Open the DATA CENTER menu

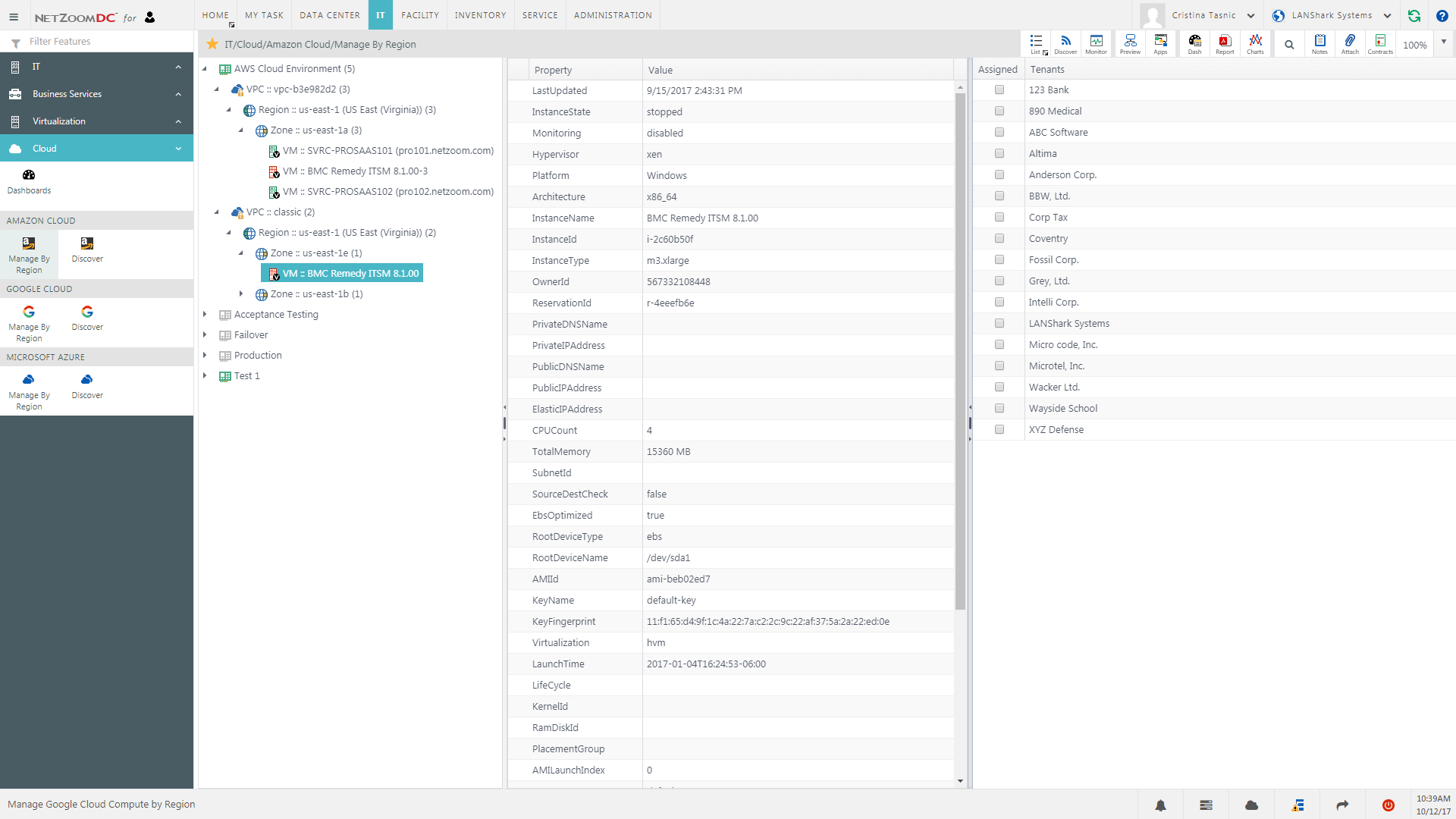pyautogui.click(x=330, y=15)
